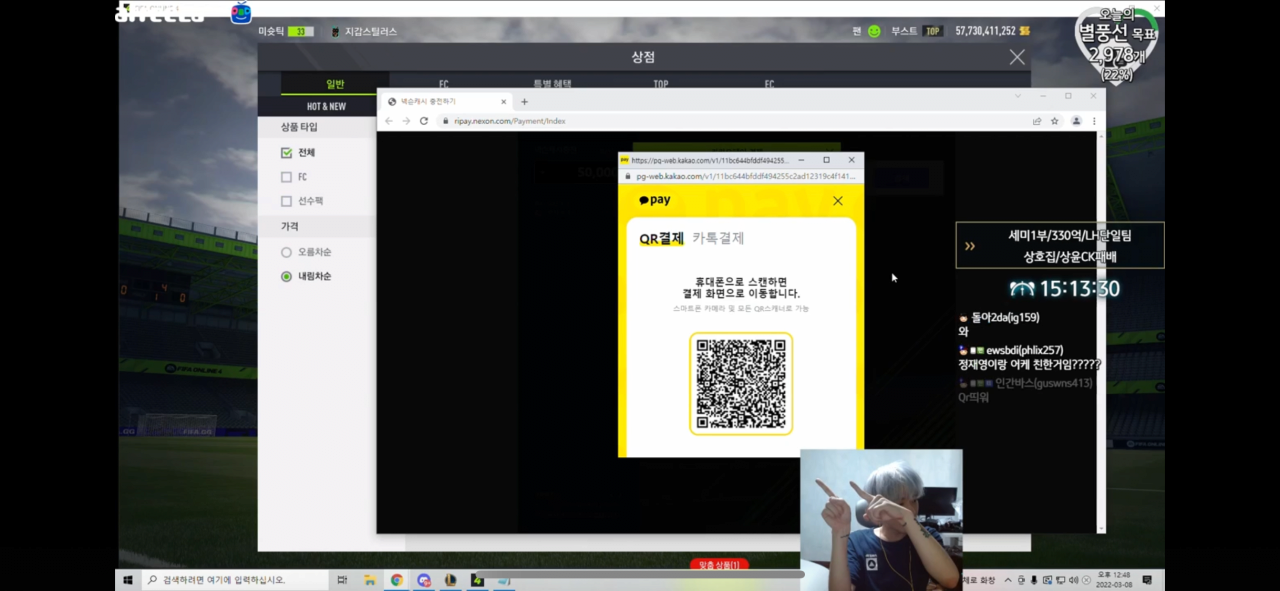The height and width of the screenshot is (591, 1280).
Task: Click the 부스트 TOP indicator
Action: pos(917,31)
